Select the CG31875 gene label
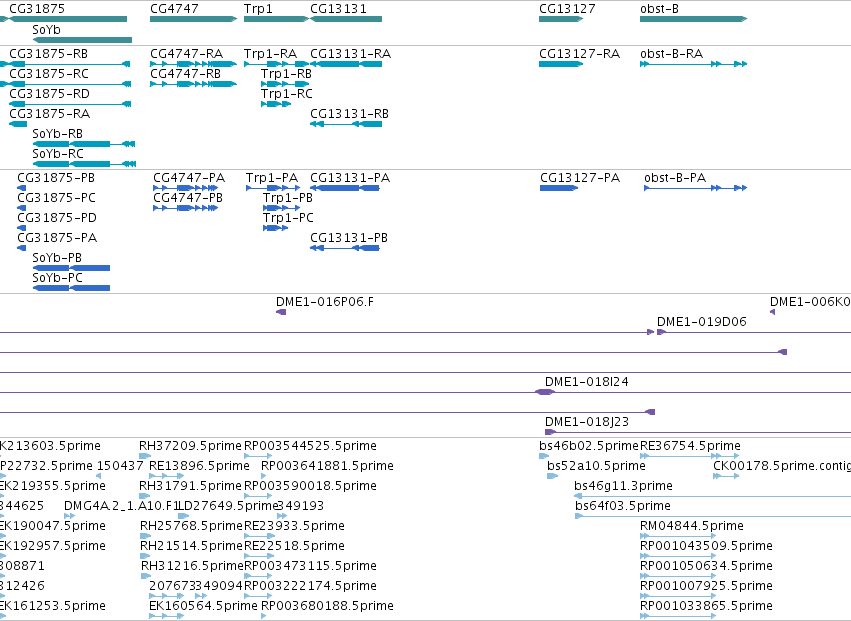851x621 pixels. tap(37, 9)
